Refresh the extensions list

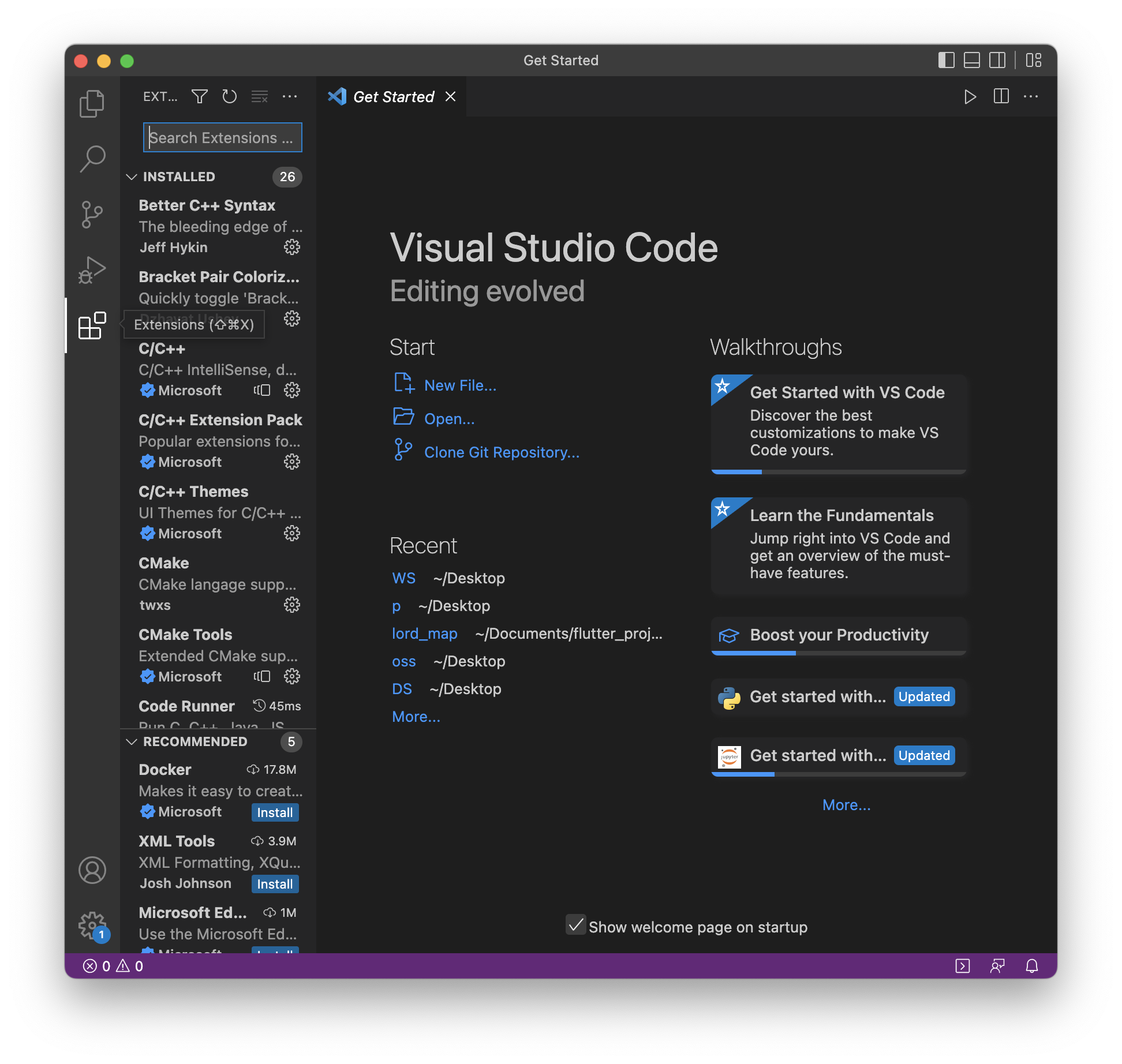(x=230, y=96)
